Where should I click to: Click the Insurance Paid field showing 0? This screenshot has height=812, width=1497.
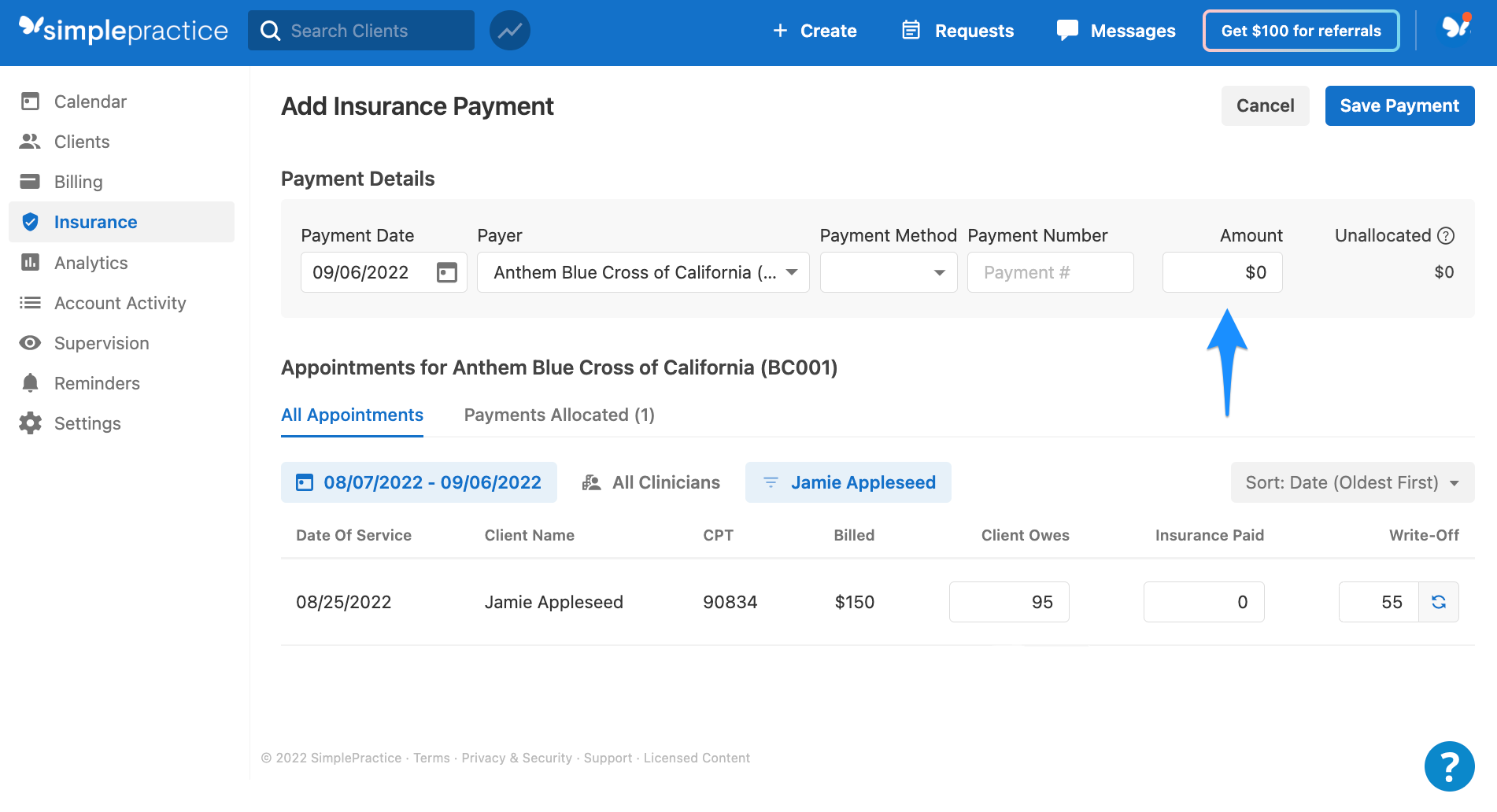1203,602
